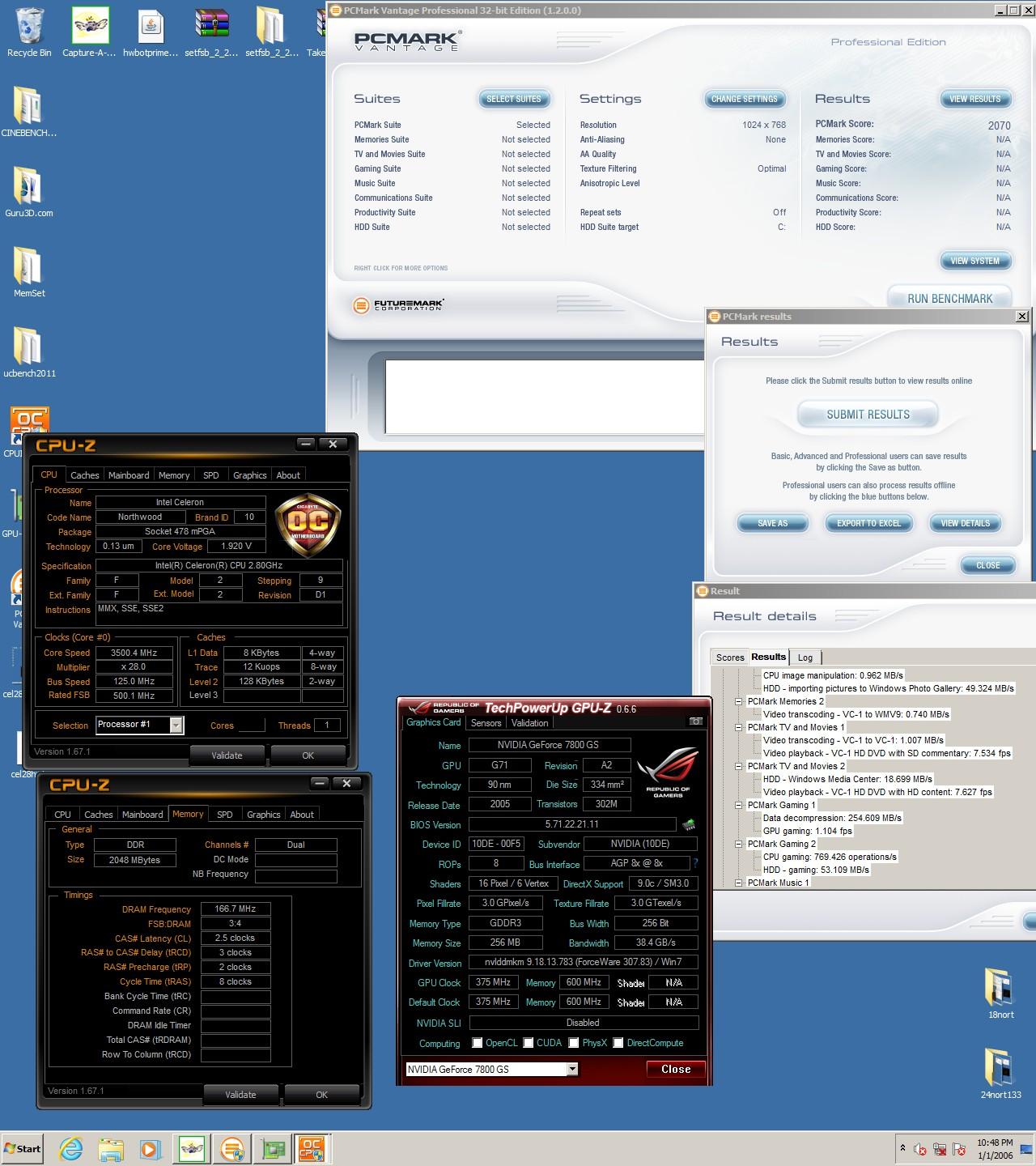Click Validate in CPU-Z memory window
1036x1166 pixels.
pos(240,1094)
